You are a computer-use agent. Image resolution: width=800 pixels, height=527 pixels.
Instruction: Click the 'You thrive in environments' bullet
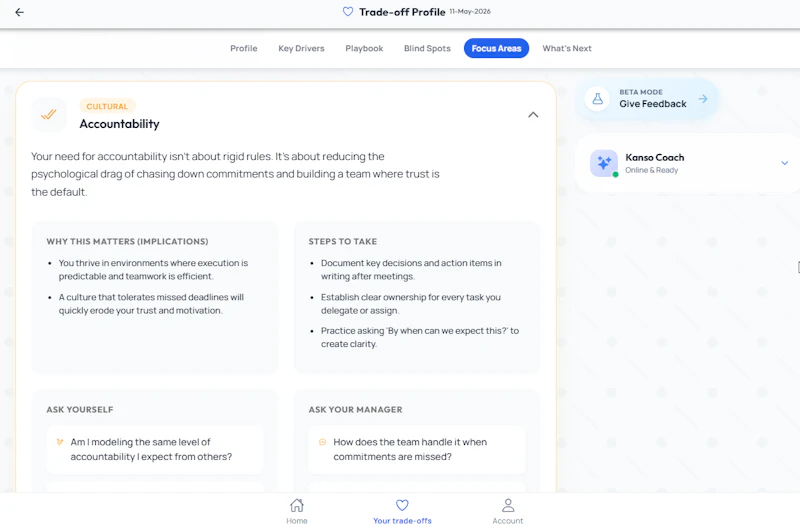click(154, 269)
